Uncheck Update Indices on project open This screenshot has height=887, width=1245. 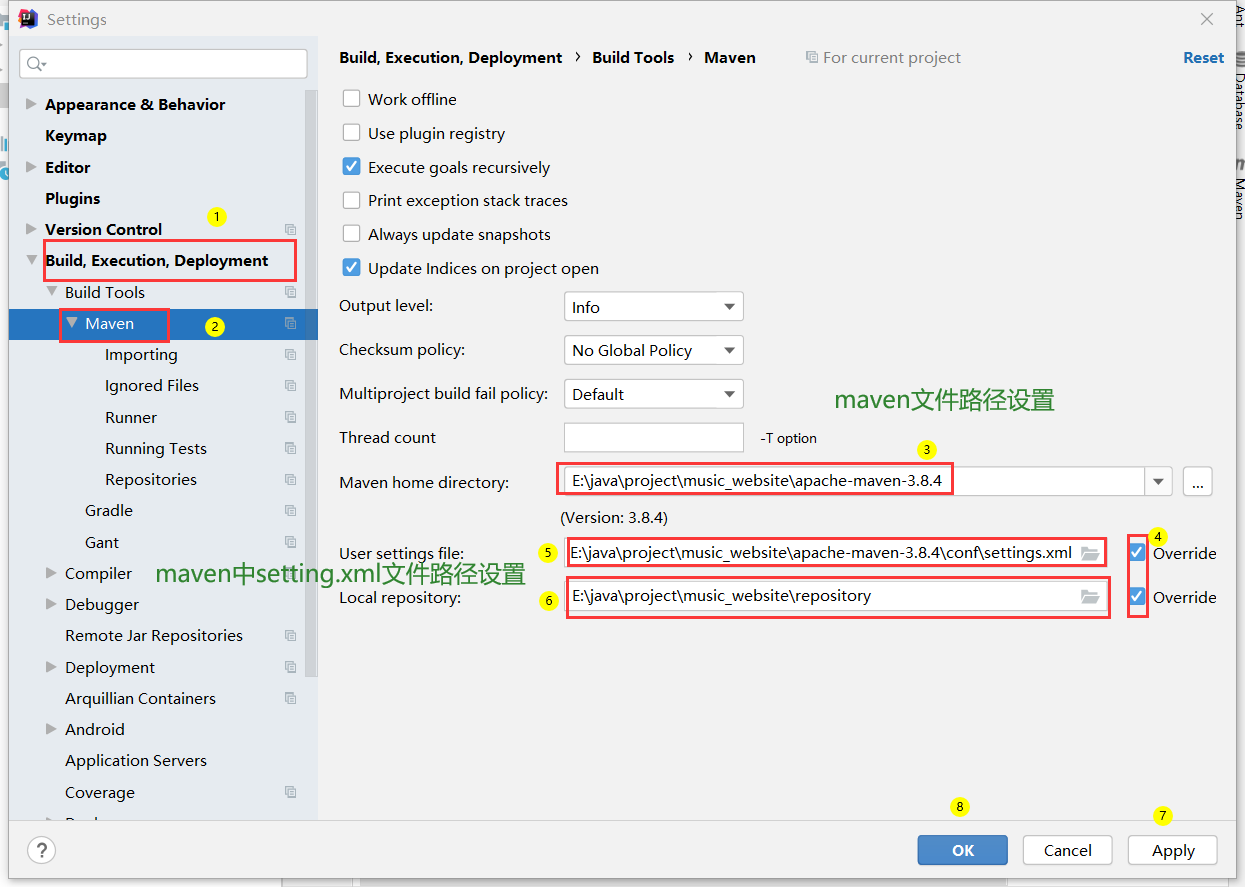(x=351, y=268)
